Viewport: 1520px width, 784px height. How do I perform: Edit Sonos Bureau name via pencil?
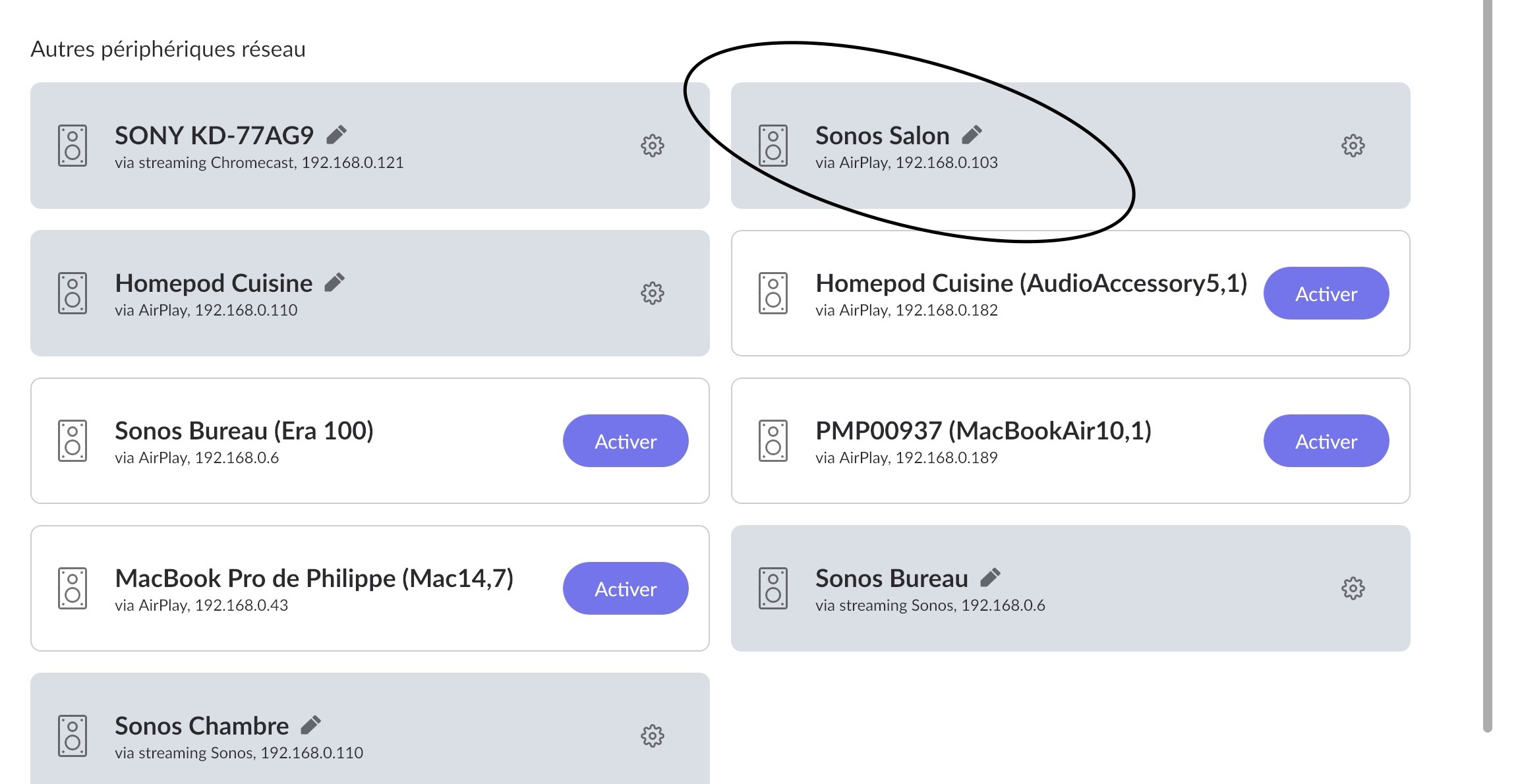(x=990, y=578)
